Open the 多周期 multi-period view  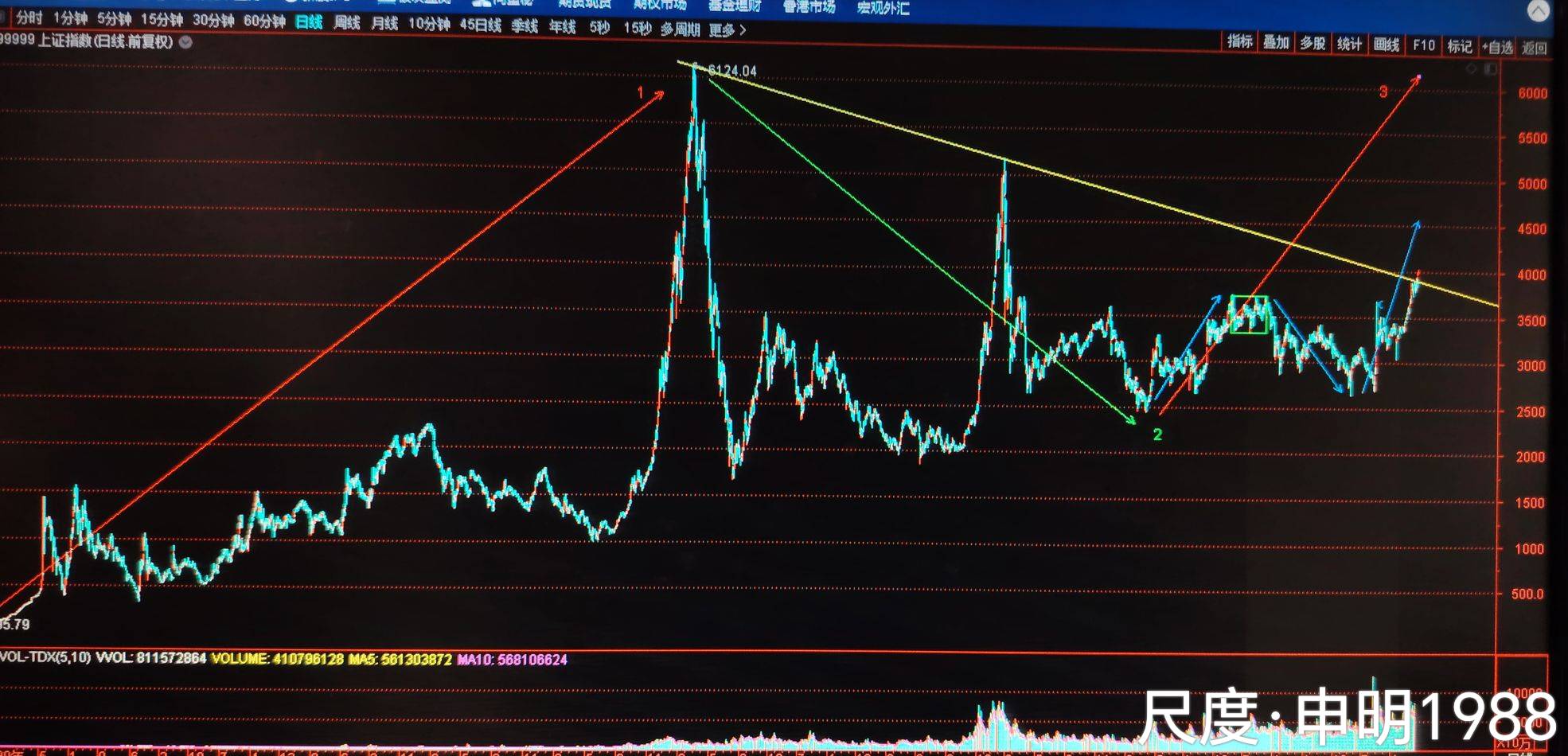point(679,29)
